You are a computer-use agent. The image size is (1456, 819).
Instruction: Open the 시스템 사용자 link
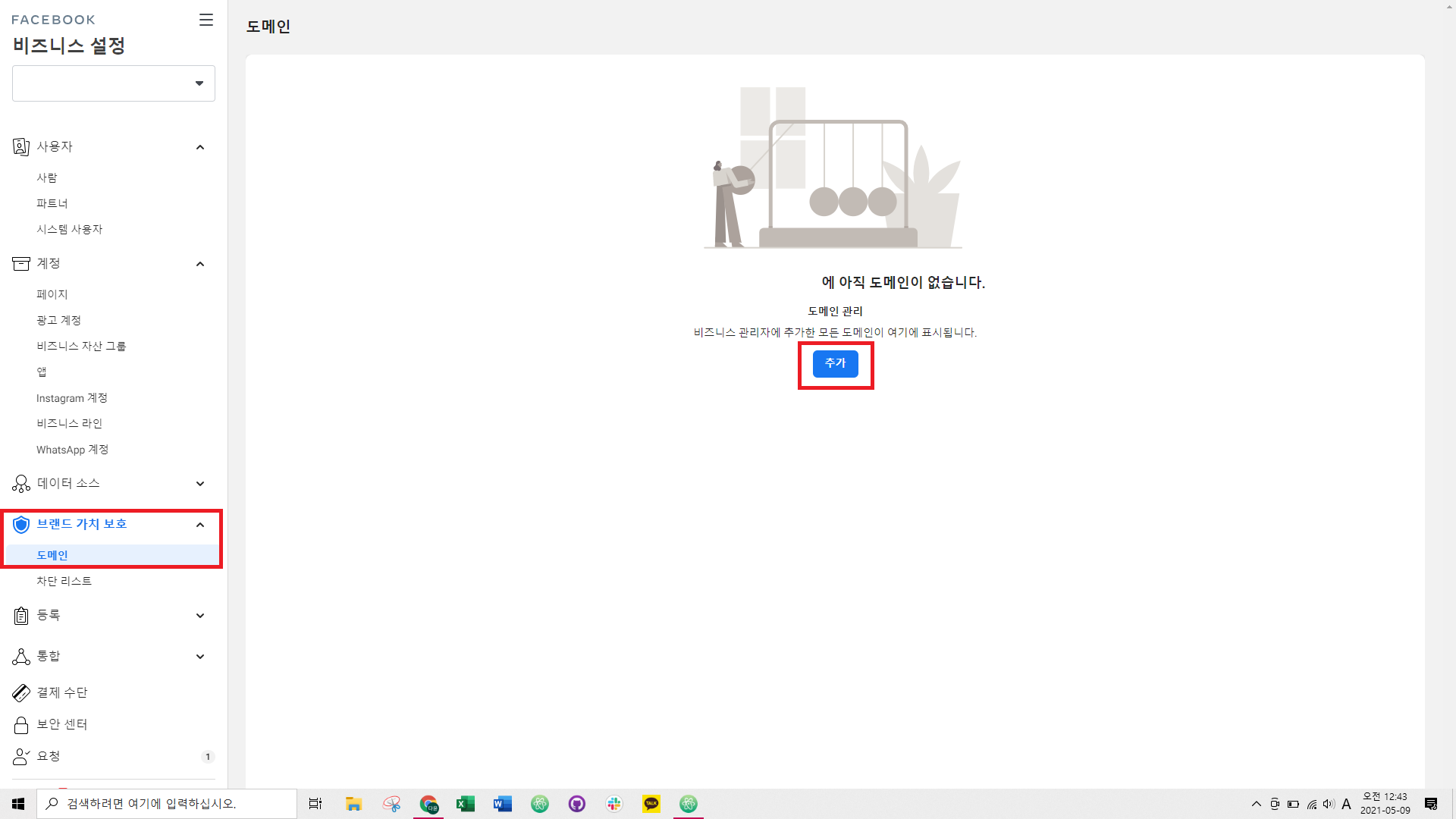pyautogui.click(x=70, y=229)
